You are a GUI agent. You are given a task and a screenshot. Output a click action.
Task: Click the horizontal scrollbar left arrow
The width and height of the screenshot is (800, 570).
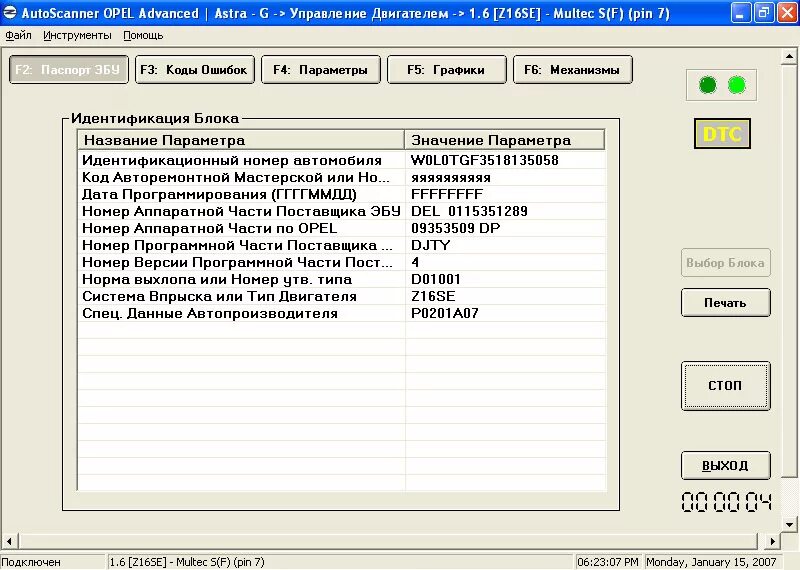point(9,541)
